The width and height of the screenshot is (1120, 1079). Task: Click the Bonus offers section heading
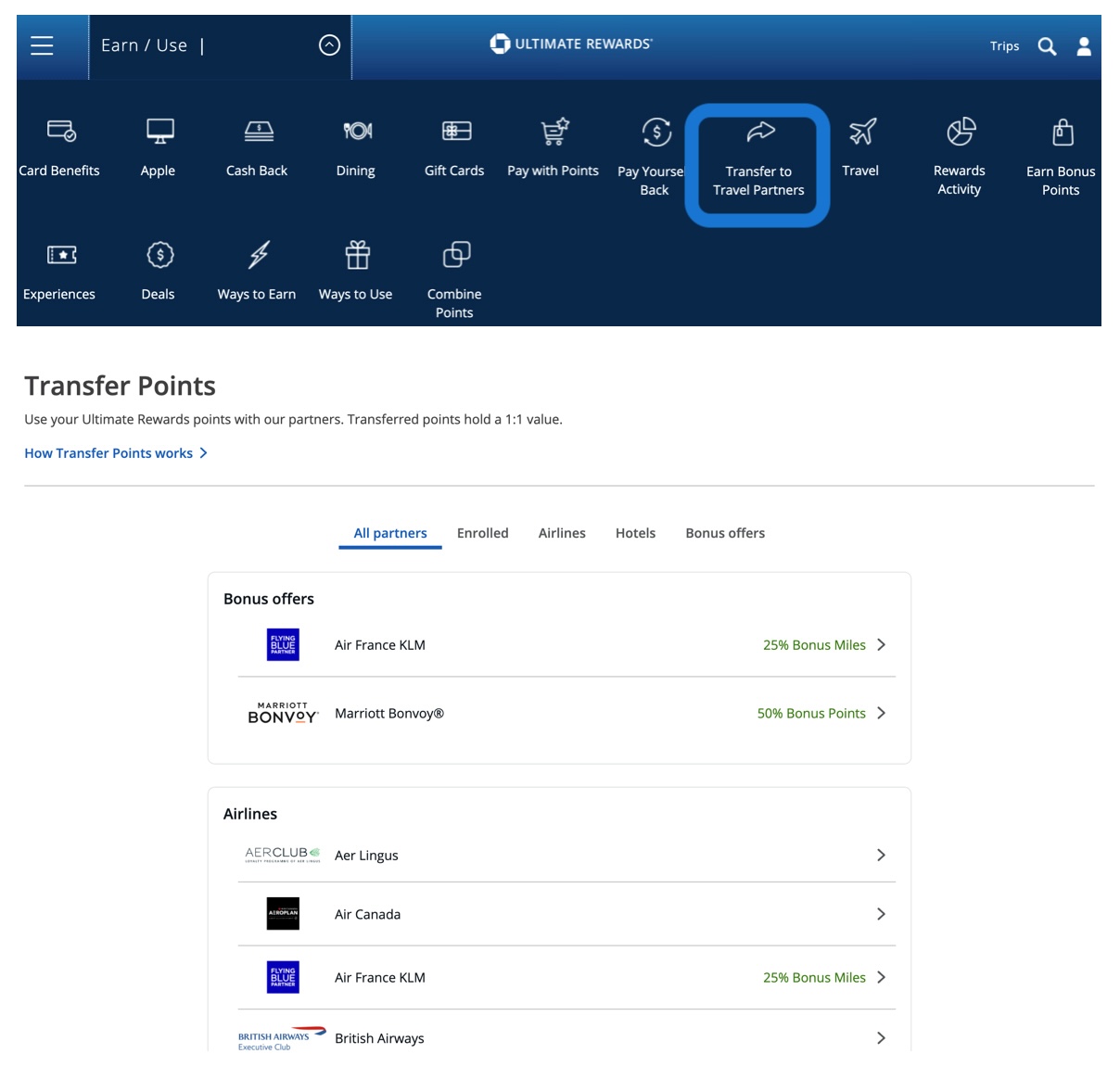click(x=269, y=599)
